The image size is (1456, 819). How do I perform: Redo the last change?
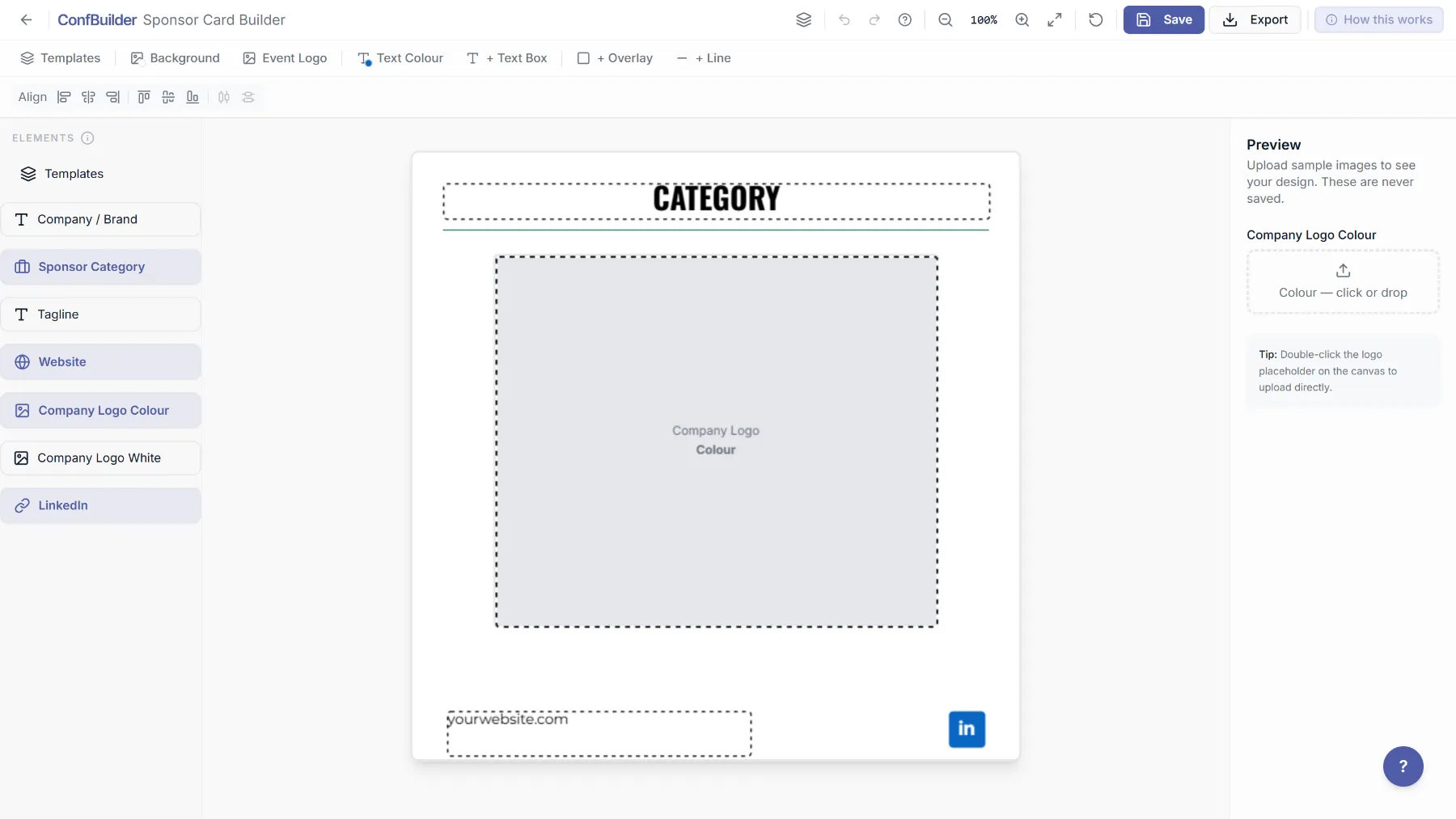coord(874,19)
